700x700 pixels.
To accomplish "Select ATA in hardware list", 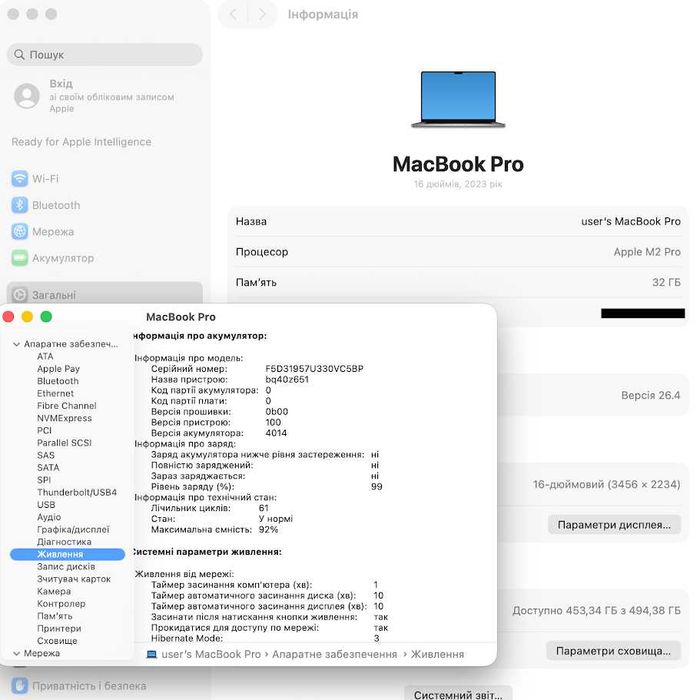I will [x=45, y=356].
